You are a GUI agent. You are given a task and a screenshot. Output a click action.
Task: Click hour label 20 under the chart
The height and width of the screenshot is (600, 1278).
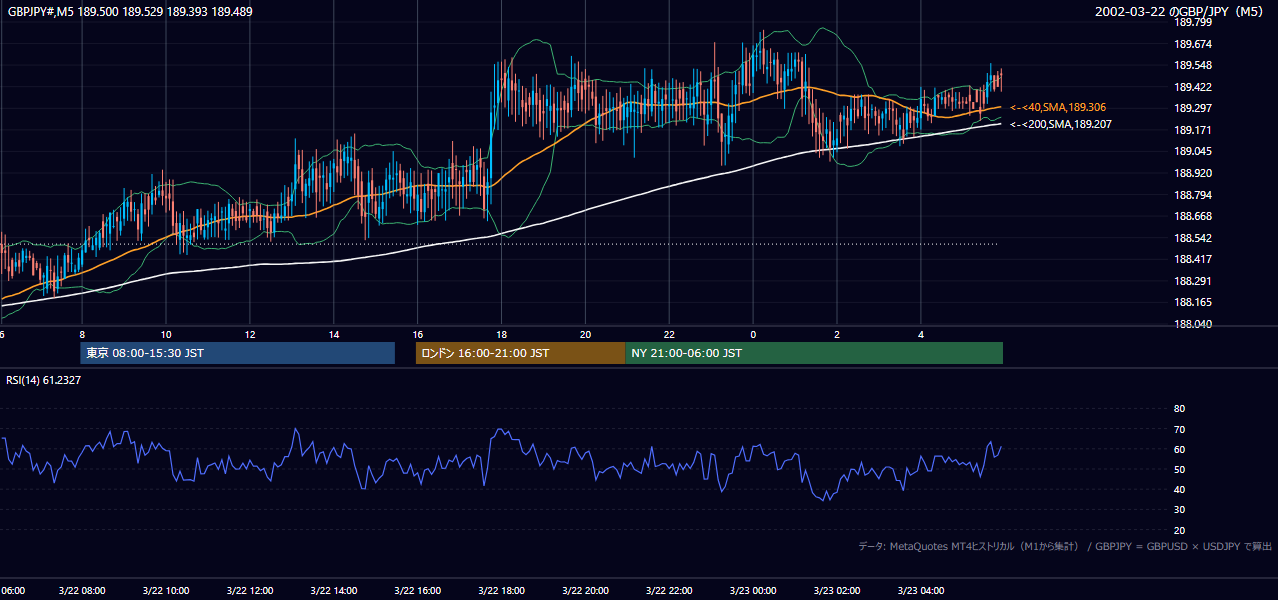586,334
